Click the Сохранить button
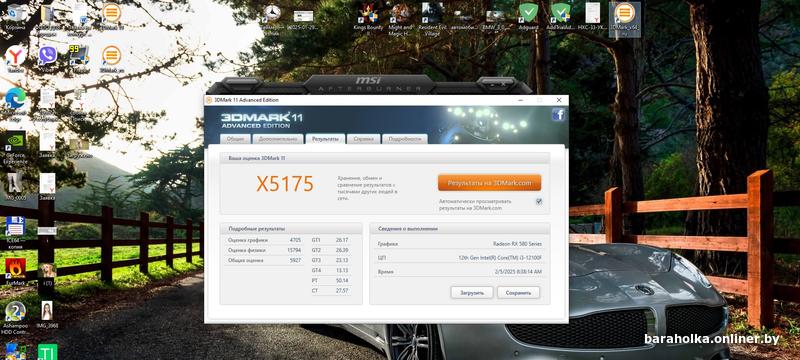 (x=518, y=293)
